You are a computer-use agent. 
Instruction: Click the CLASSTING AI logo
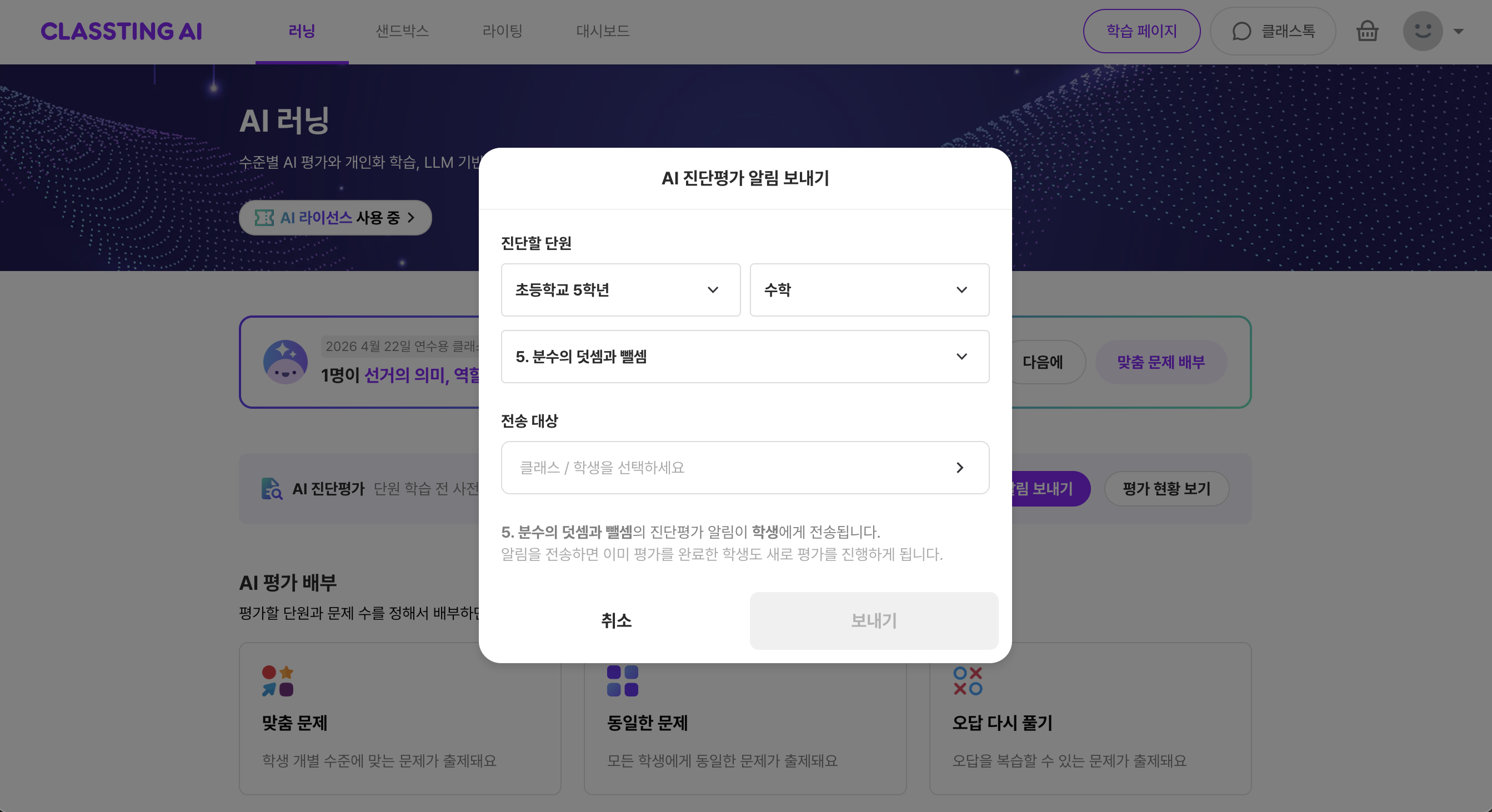[x=121, y=31]
